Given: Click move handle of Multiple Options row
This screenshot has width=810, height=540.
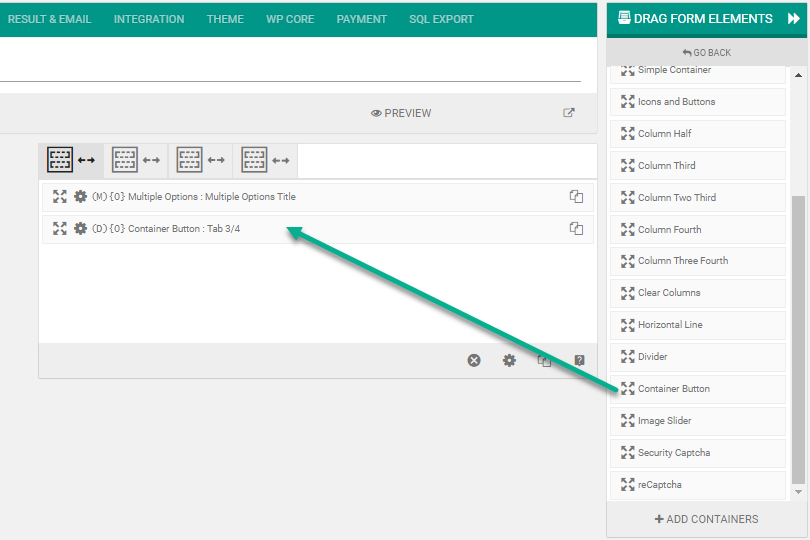Looking at the screenshot, I should click(x=60, y=197).
